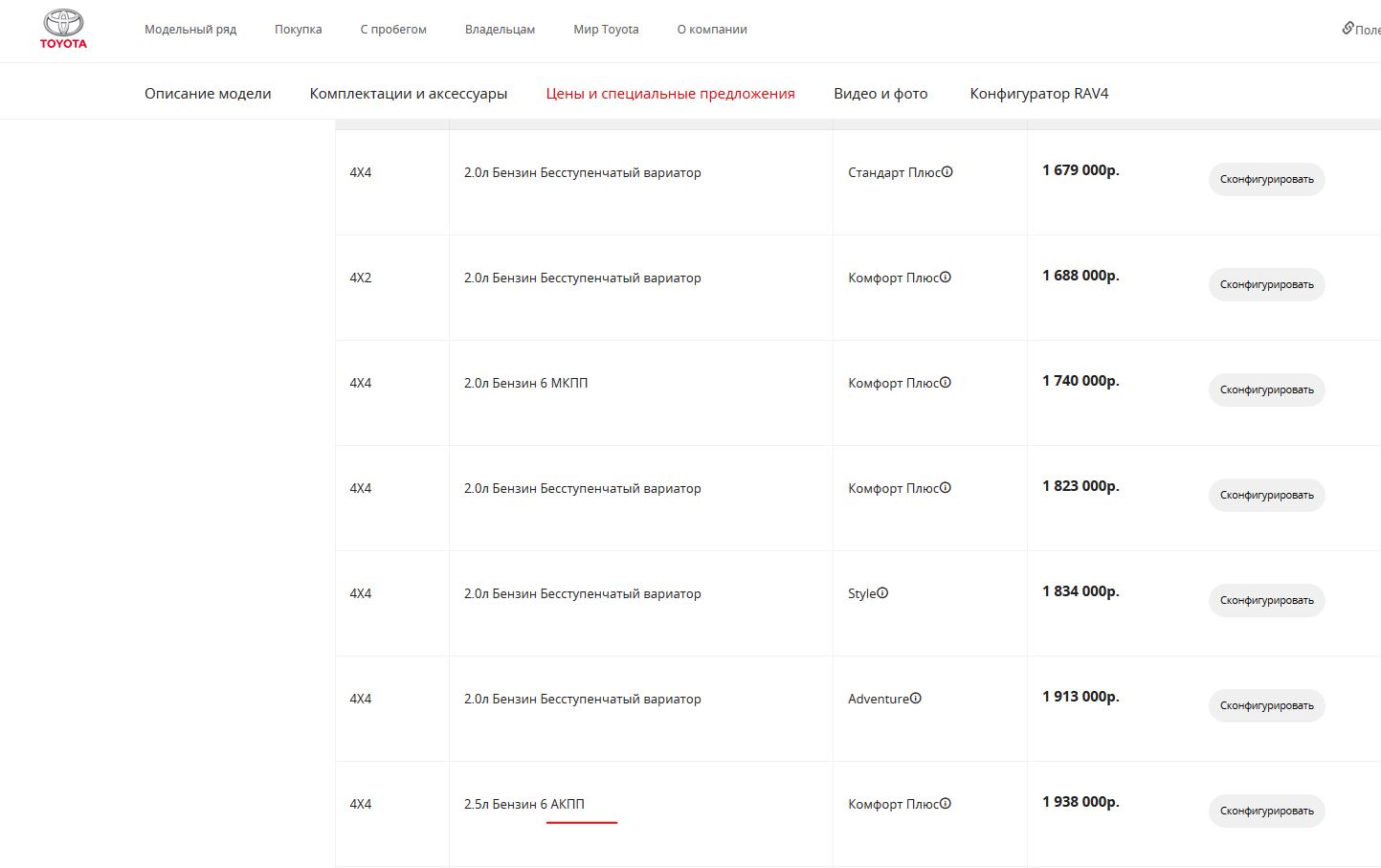Click the engine text in the Стандарт Плюс row
Image resolution: width=1381 pixels, height=868 pixels.
pos(582,172)
